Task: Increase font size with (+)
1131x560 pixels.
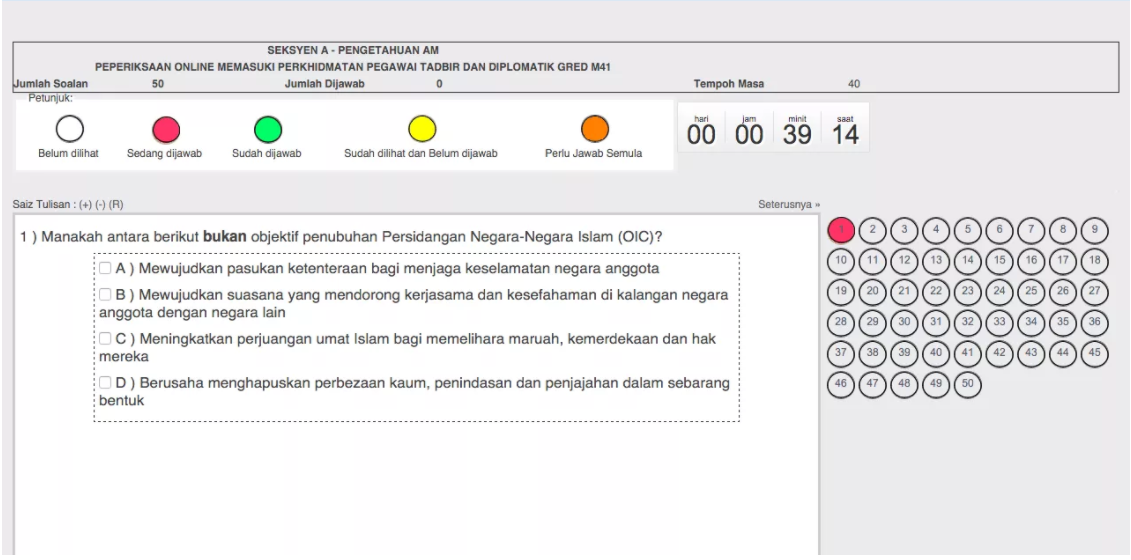Action: [86, 204]
